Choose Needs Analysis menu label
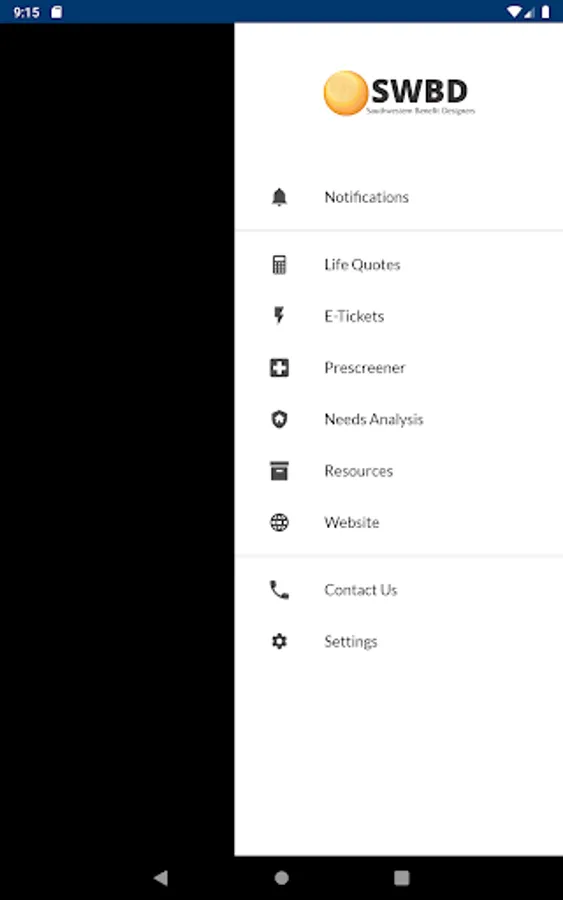 point(374,420)
